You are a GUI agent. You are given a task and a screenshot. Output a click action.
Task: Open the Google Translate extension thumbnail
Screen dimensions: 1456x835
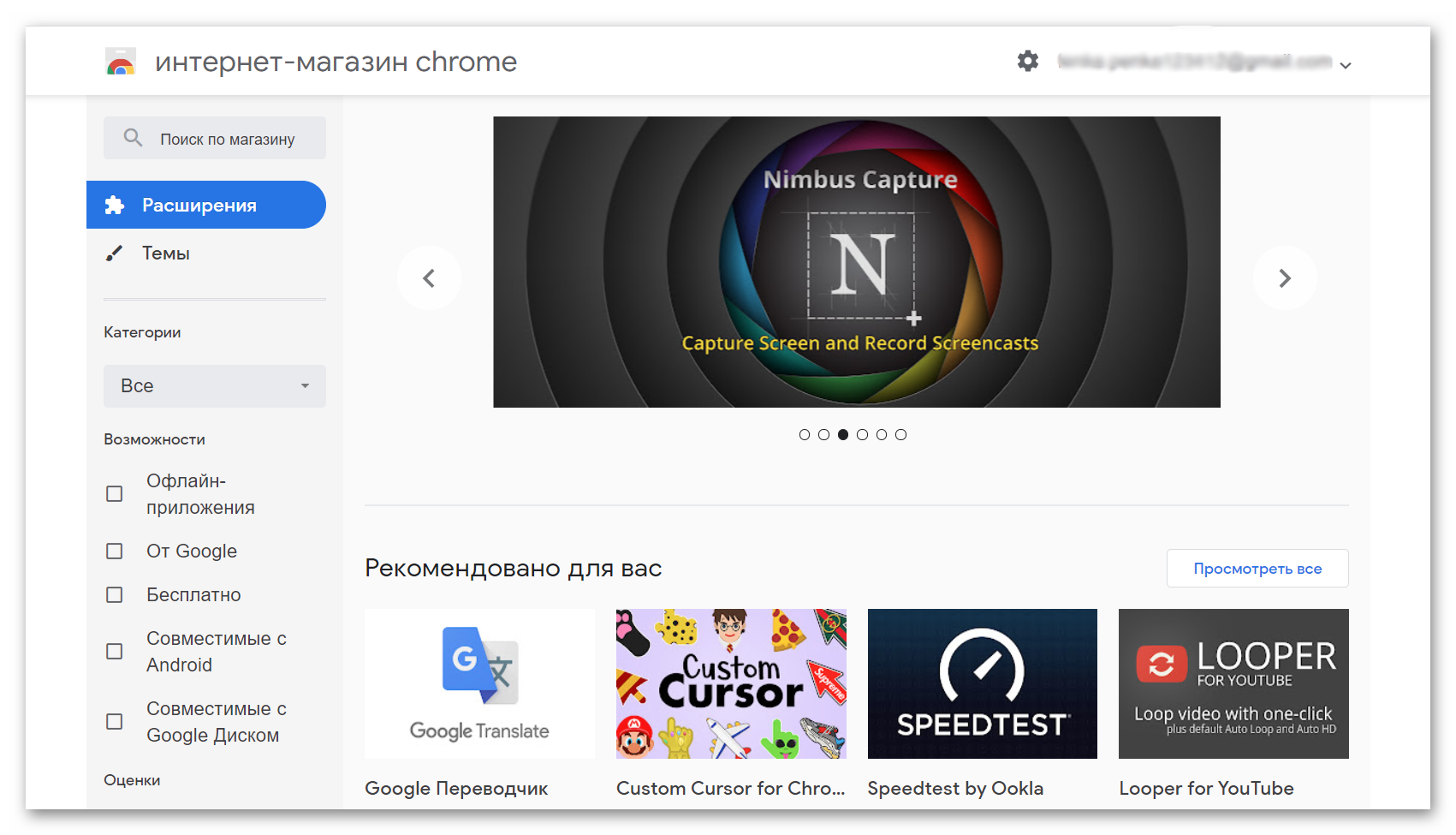pyautogui.click(x=479, y=683)
